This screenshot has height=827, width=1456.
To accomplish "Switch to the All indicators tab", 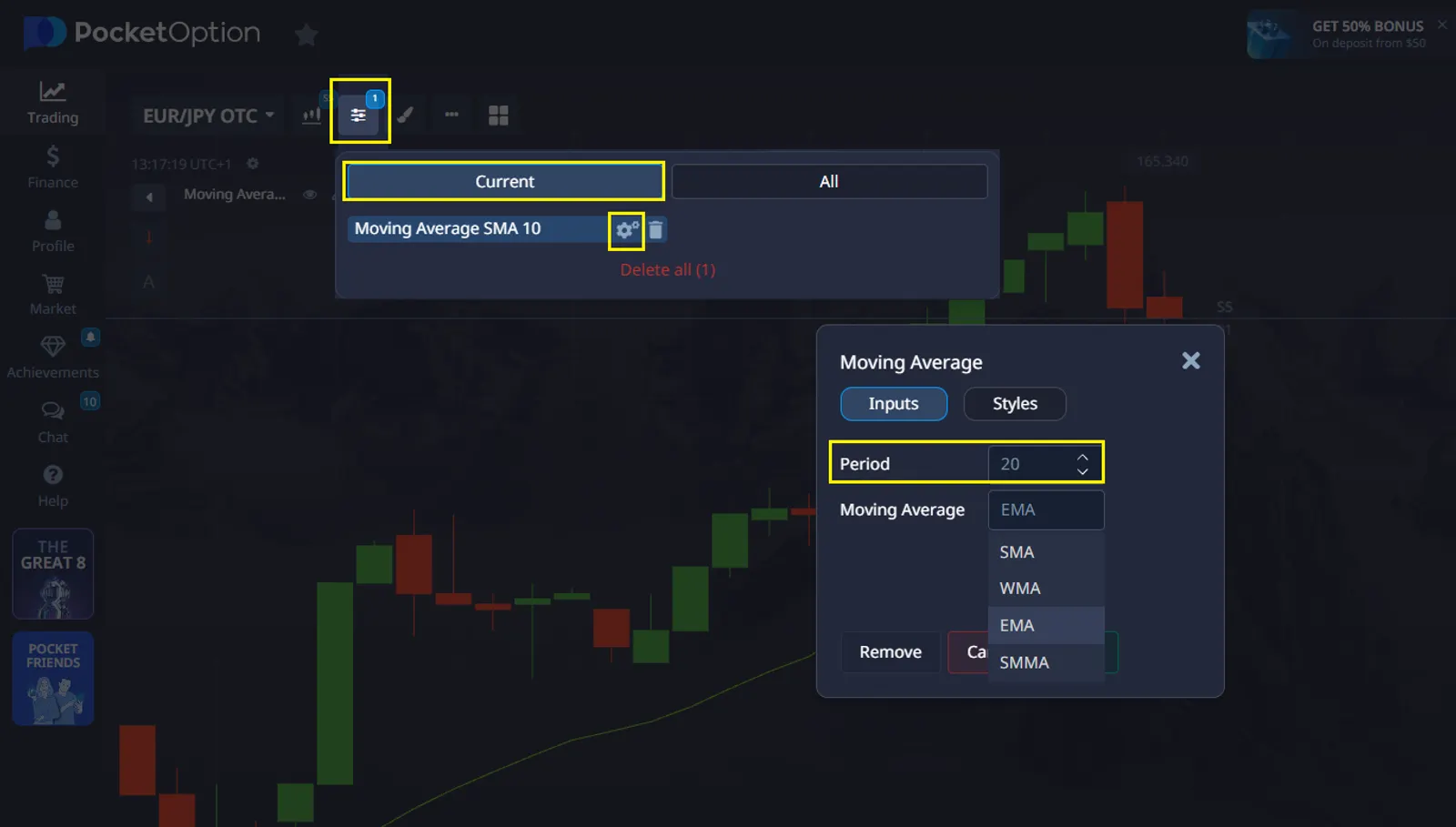I will tap(828, 182).
